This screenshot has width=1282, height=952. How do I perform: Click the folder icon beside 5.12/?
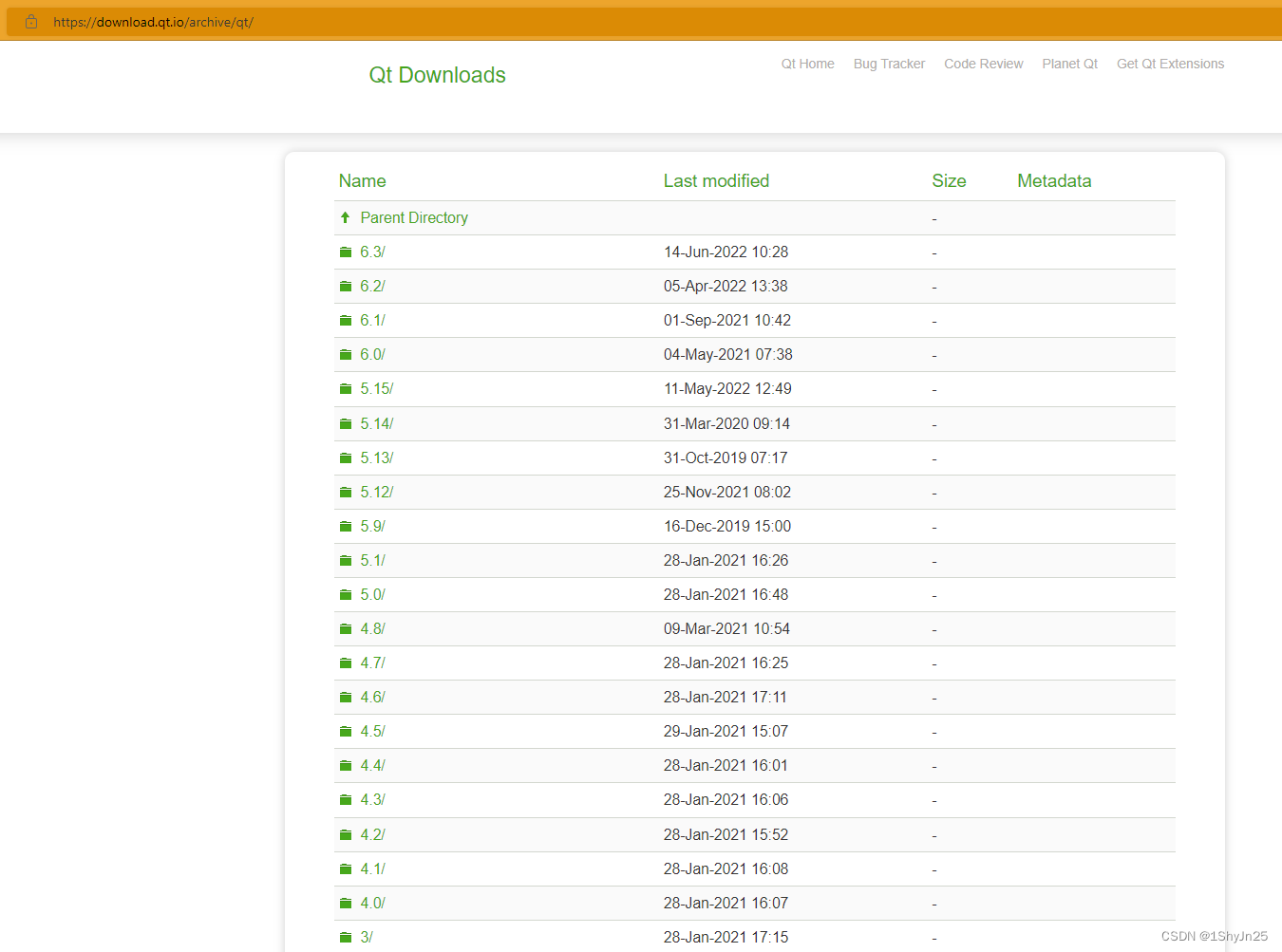[x=346, y=493]
